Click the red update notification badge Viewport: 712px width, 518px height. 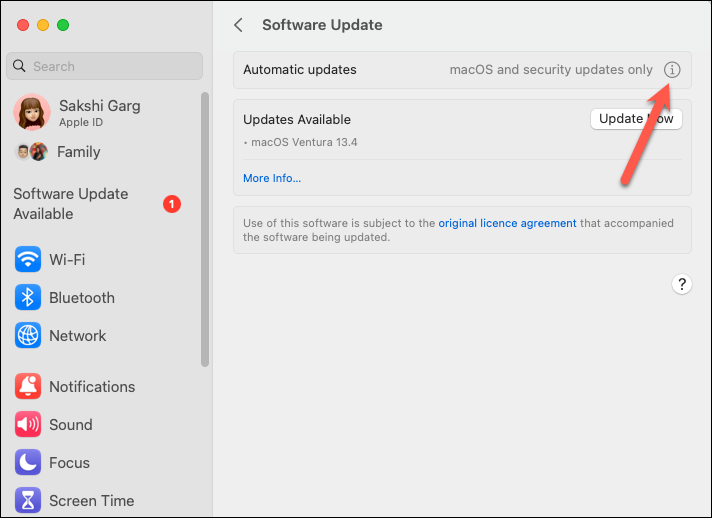(172, 204)
